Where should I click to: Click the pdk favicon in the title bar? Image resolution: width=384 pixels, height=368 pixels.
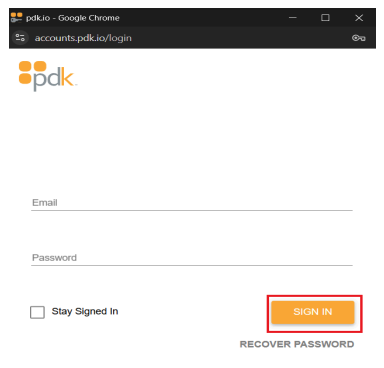pos(16,17)
